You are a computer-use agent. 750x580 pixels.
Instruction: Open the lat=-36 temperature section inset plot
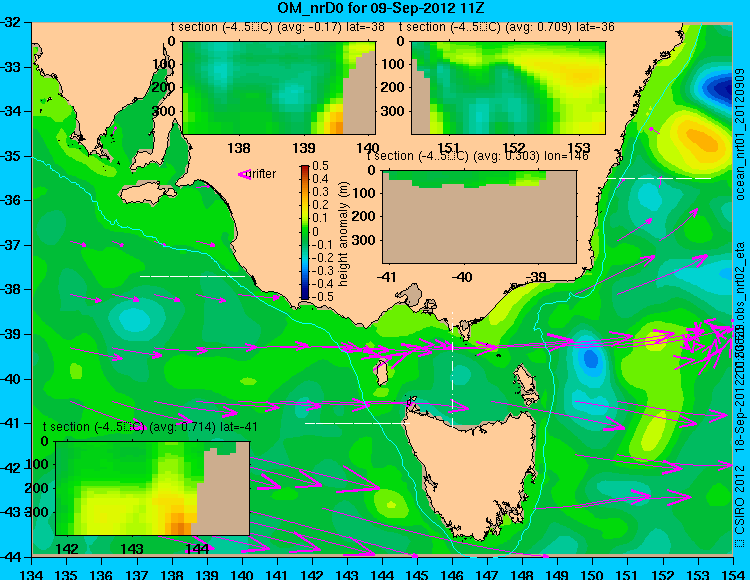508,88
